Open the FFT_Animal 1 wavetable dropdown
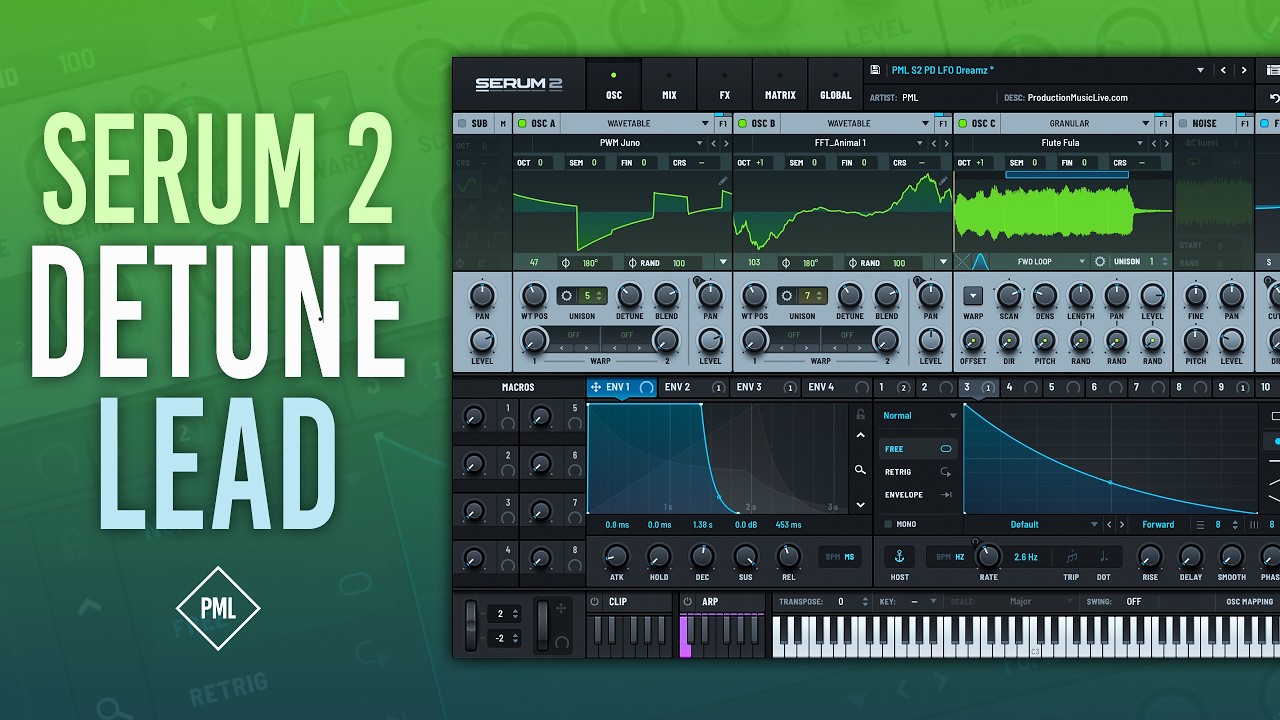Viewport: 1280px width, 720px height. tap(840, 143)
